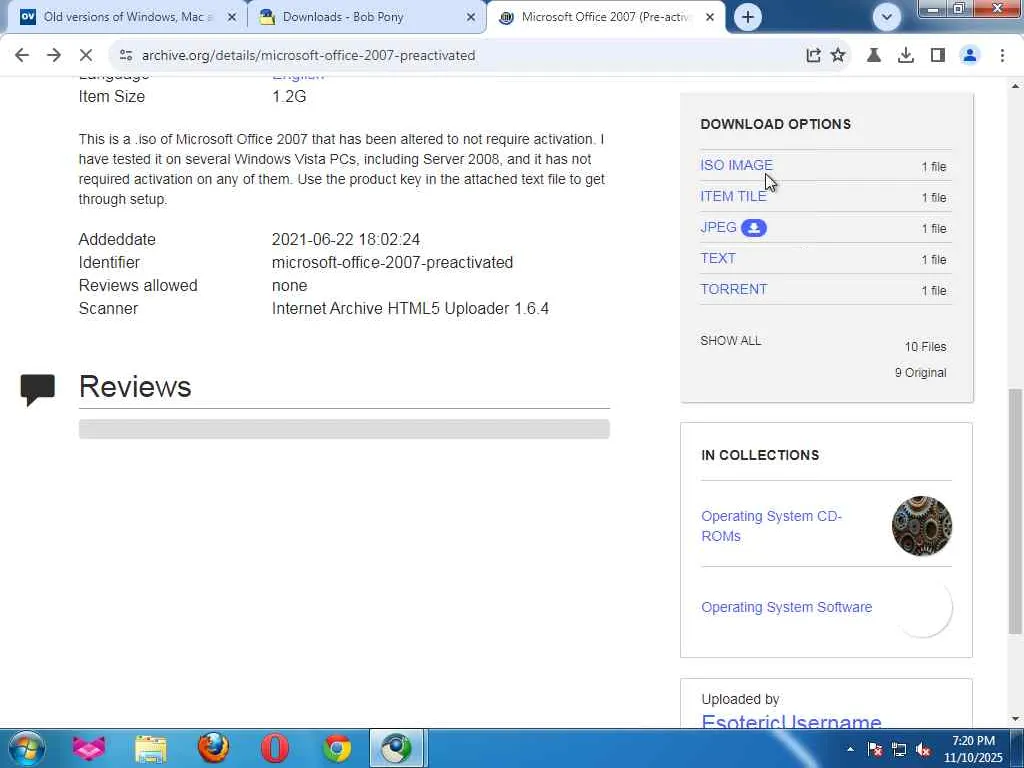The image size is (1024, 768).
Task: Click the address bar URL
Action: pos(308,56)
